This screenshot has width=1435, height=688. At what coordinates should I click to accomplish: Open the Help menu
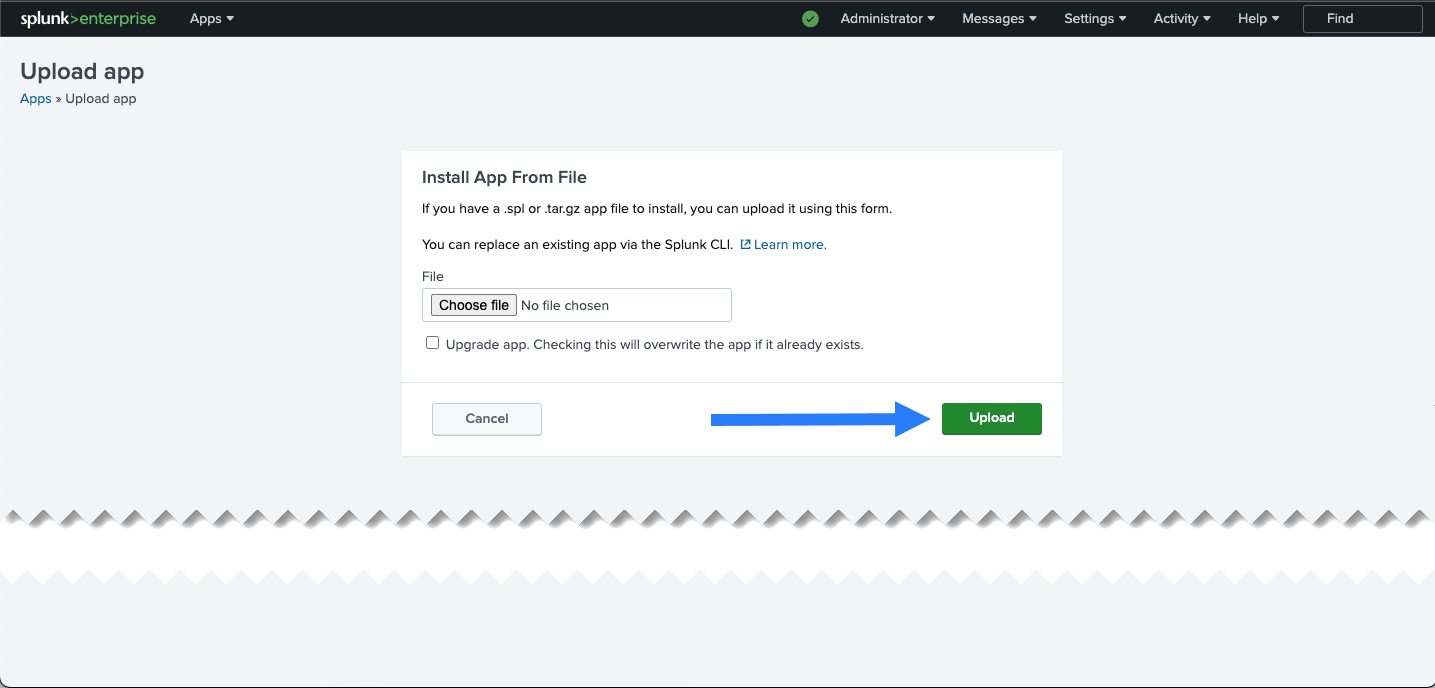click(x=1258, y=19)
